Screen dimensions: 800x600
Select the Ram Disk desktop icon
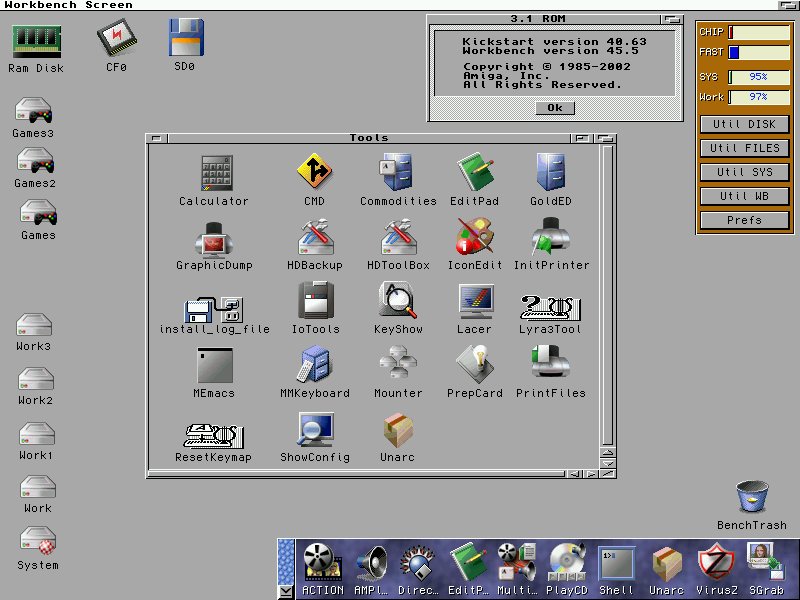point(37,41)
